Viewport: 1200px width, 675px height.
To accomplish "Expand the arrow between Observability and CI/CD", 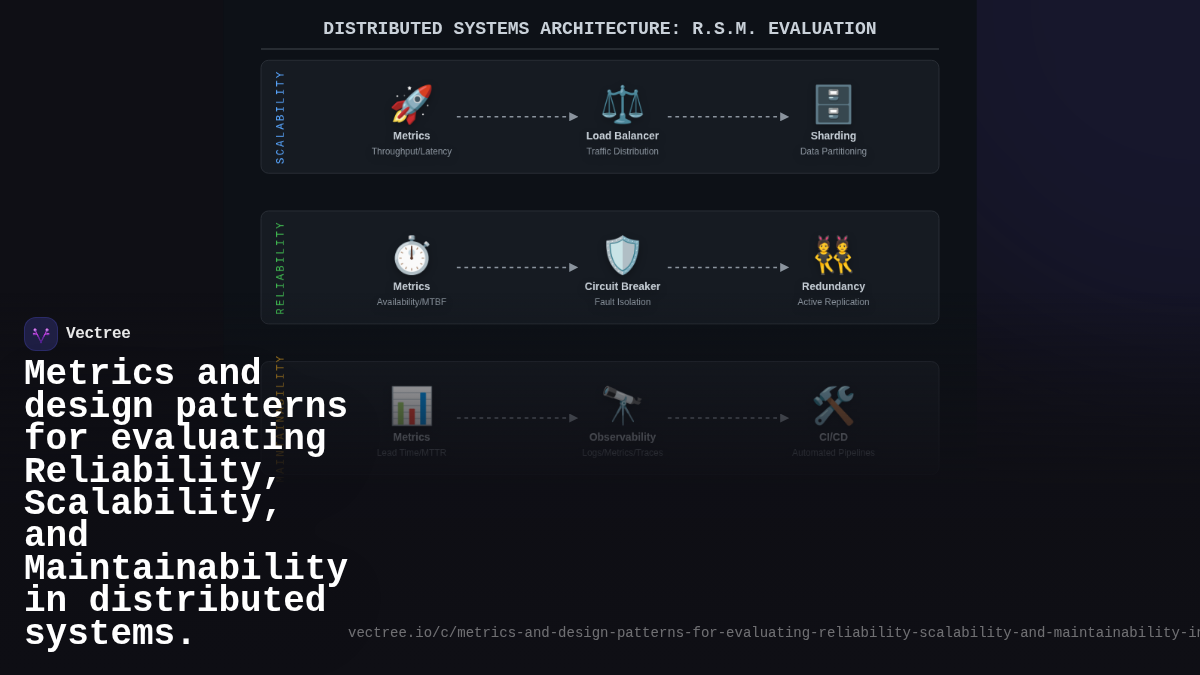I will tap(727, 417).
